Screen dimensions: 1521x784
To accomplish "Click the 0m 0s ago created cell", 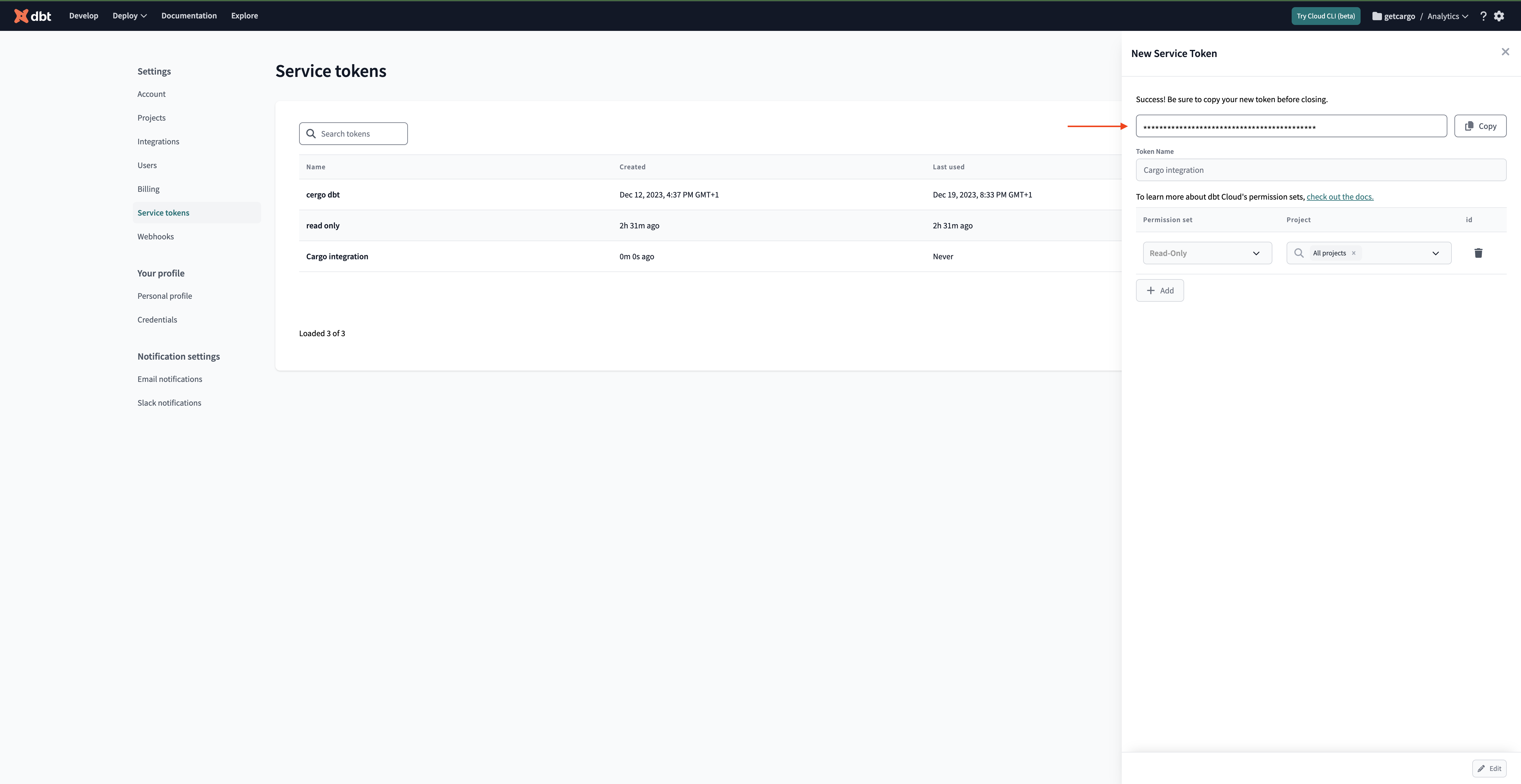I will (637, 256).
